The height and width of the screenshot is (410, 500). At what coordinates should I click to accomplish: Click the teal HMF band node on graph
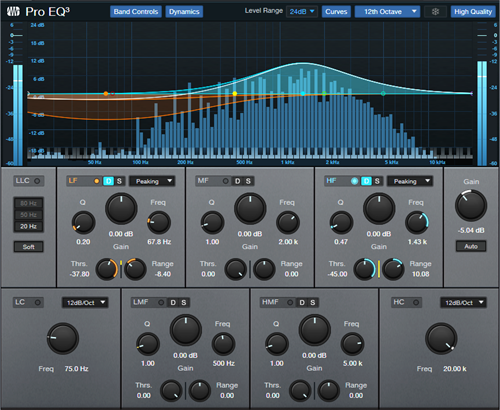click(383, 94)
